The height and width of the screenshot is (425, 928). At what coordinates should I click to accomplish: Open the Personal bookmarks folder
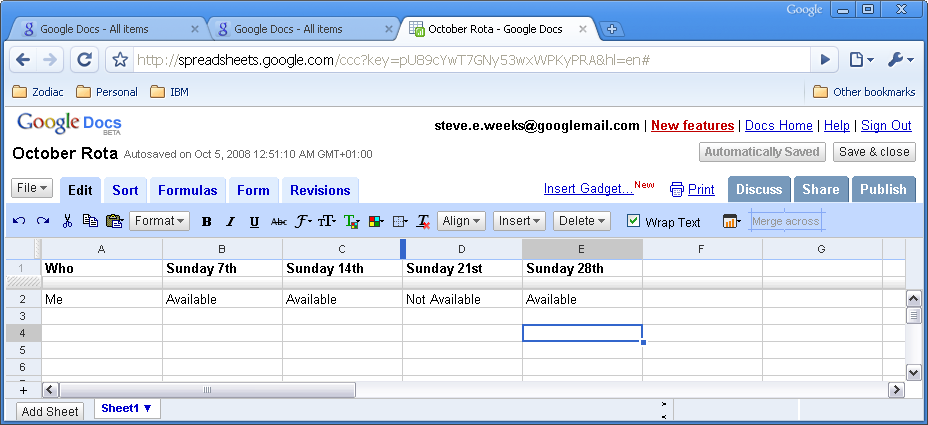tap(107, 92)
